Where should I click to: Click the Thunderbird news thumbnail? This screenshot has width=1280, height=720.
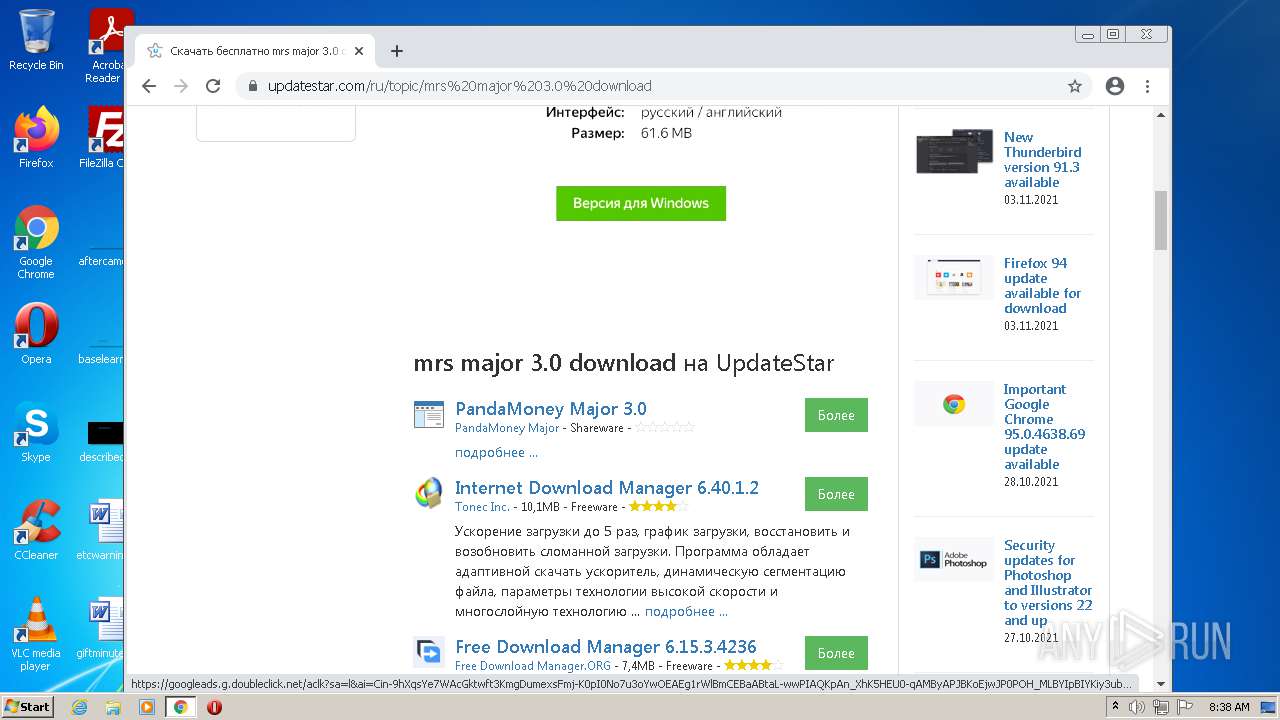[954, 152]
